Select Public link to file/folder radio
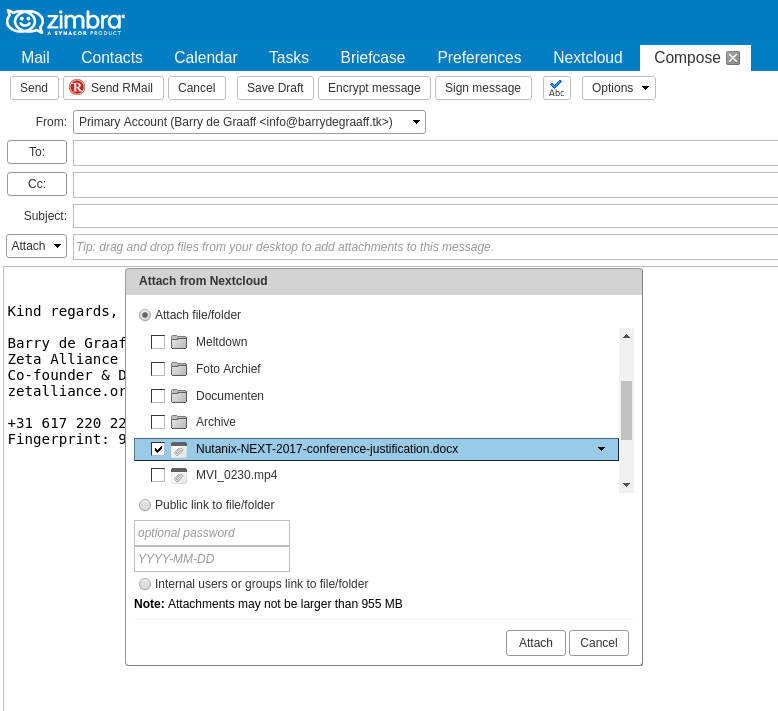 point(145,505)
